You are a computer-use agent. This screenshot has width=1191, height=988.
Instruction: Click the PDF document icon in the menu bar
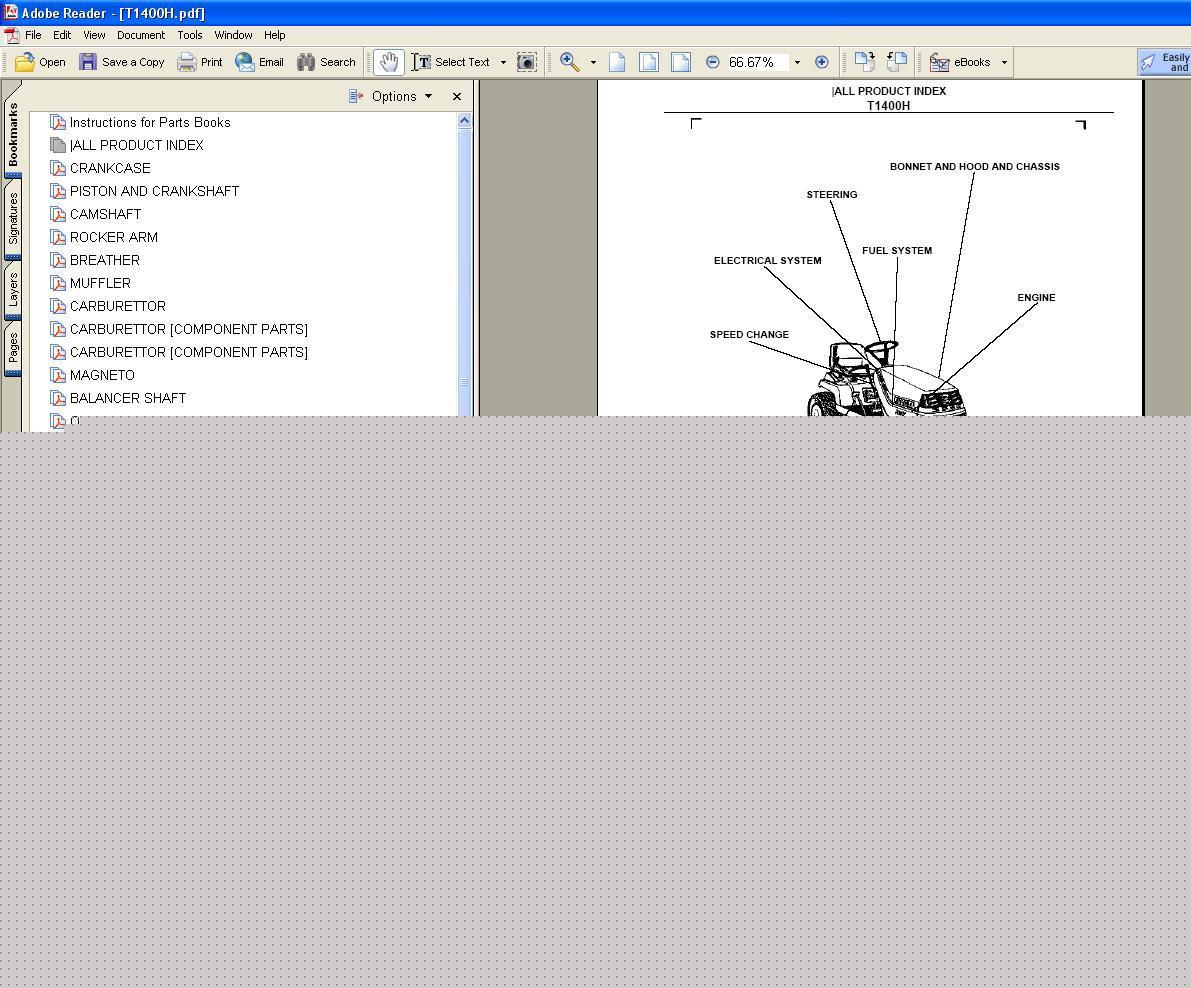pos(12,36)
